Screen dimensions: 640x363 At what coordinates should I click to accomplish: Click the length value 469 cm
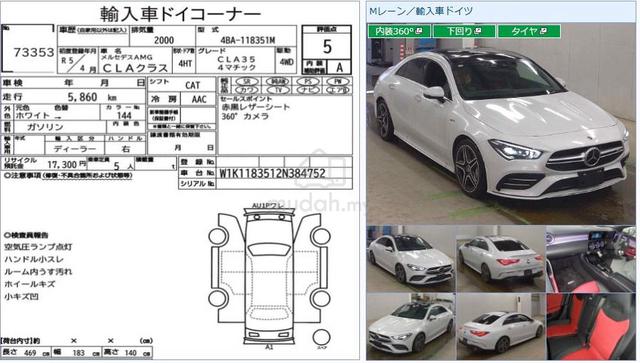coord(36,353)
